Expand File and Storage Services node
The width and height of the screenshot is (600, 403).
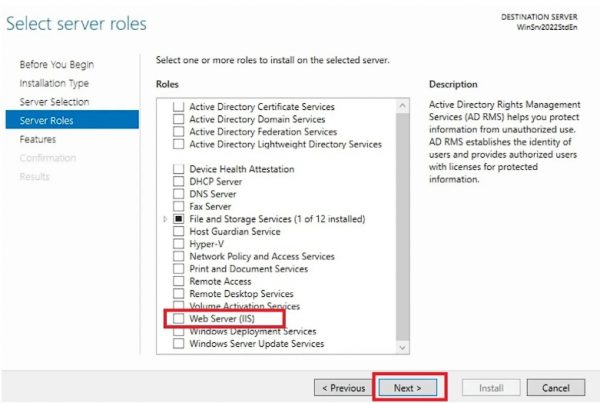coord(164,219)
